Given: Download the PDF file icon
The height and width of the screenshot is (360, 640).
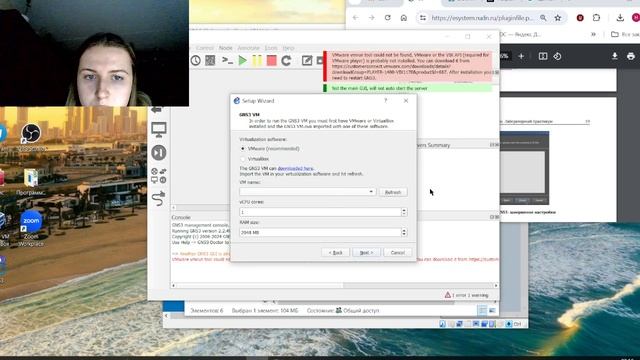Looking at the screenshot, I should click(615, 56).
